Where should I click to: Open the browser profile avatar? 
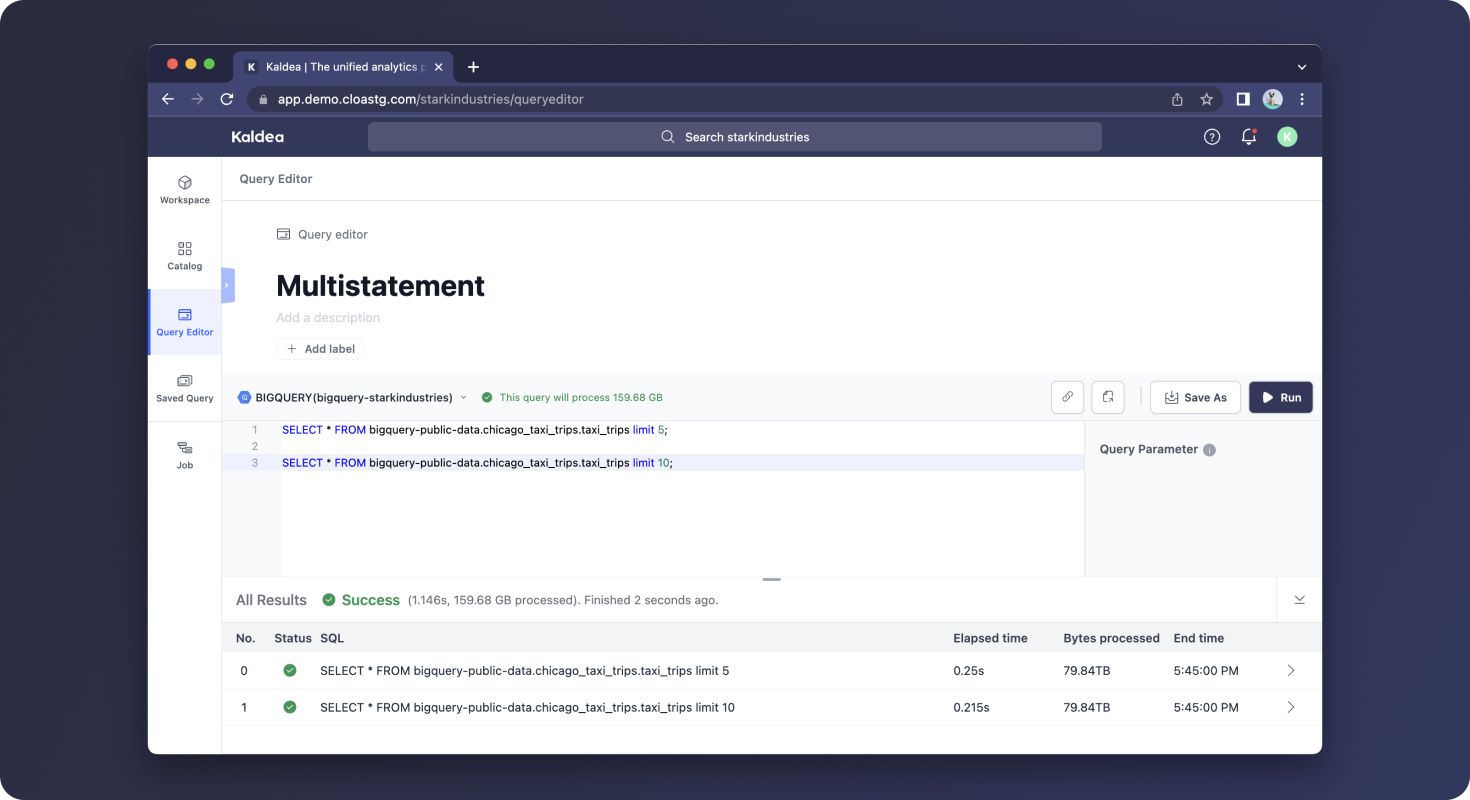pyautogui.click(x=1272, y=99)
